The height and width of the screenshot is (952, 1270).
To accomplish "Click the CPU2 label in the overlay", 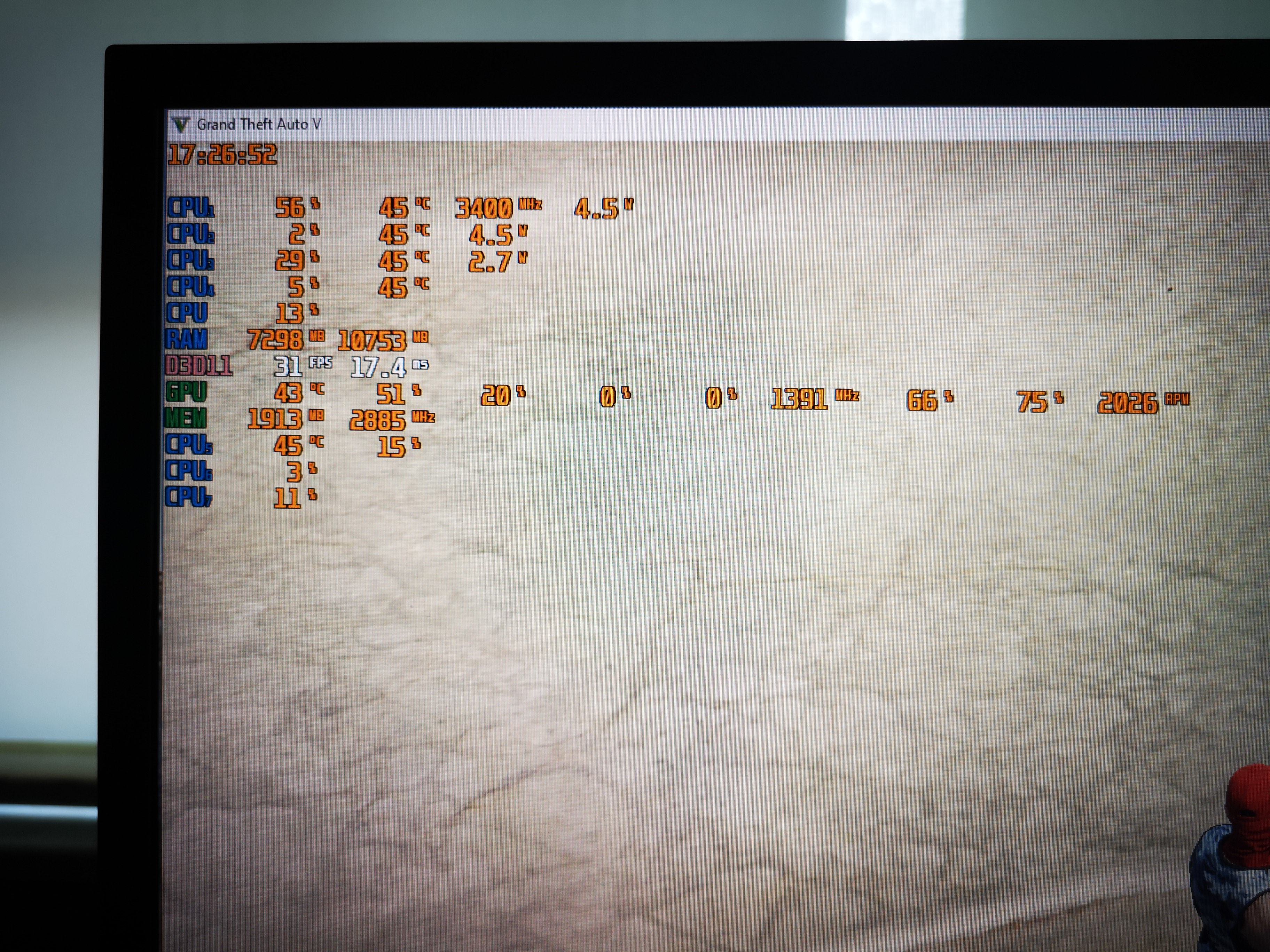I will (x=191, y=234).
